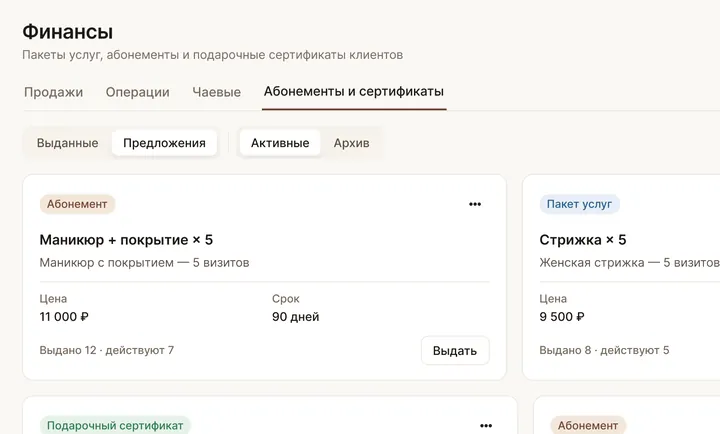Click the Финансы page heading

tap(68, 32)
